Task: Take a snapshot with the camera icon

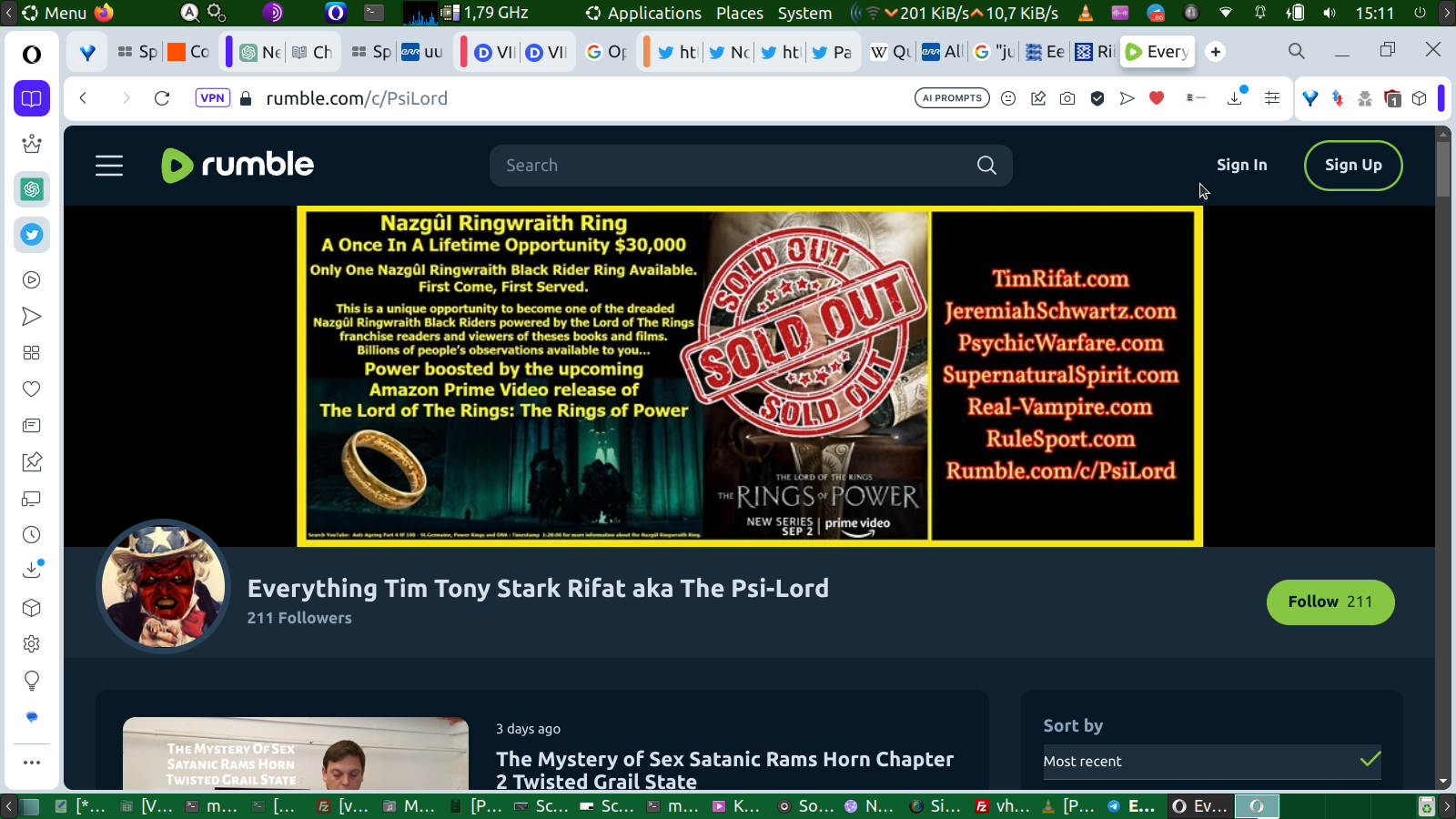Action: 1067,98
